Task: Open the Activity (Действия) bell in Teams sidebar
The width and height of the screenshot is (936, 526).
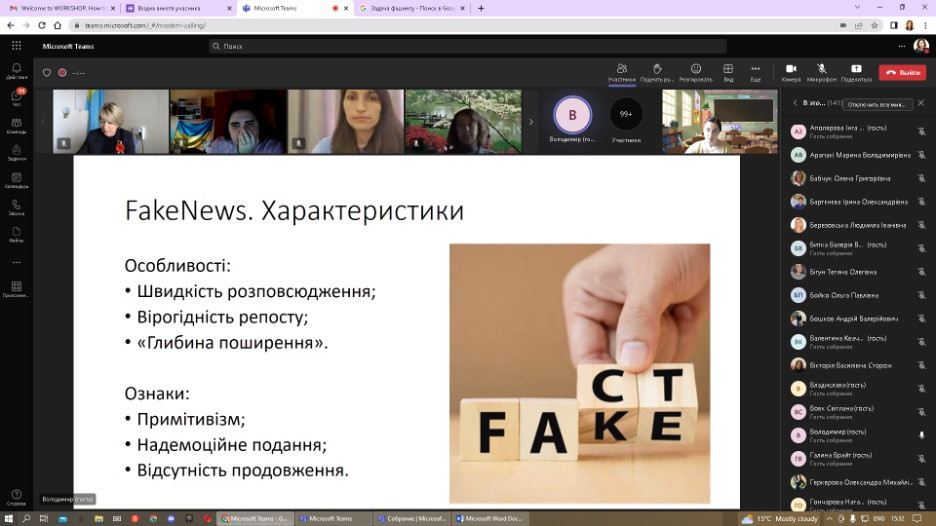Action: point(17,71)
